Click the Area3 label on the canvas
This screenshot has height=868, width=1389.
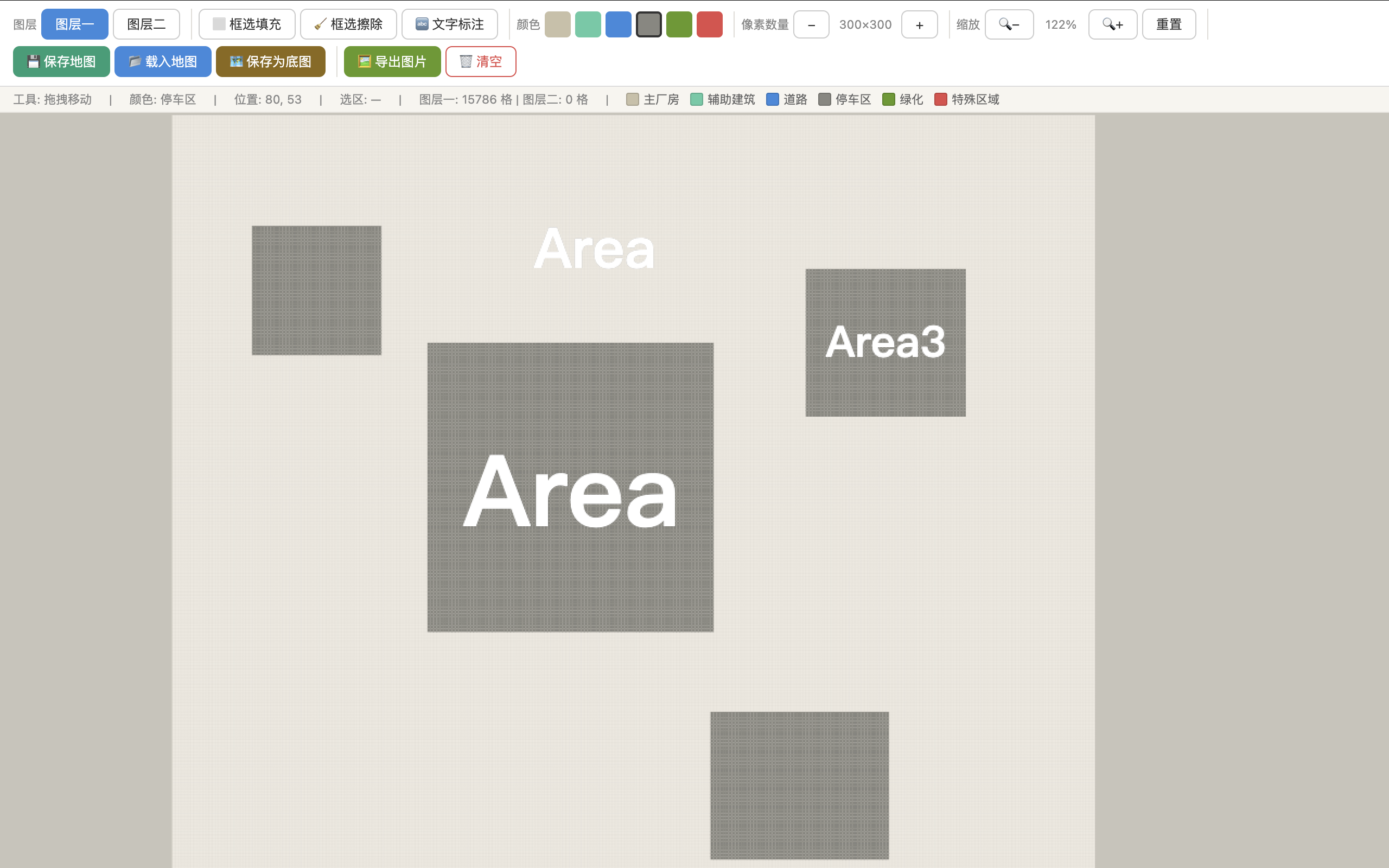pyautogui.click(x=885, y=342)
